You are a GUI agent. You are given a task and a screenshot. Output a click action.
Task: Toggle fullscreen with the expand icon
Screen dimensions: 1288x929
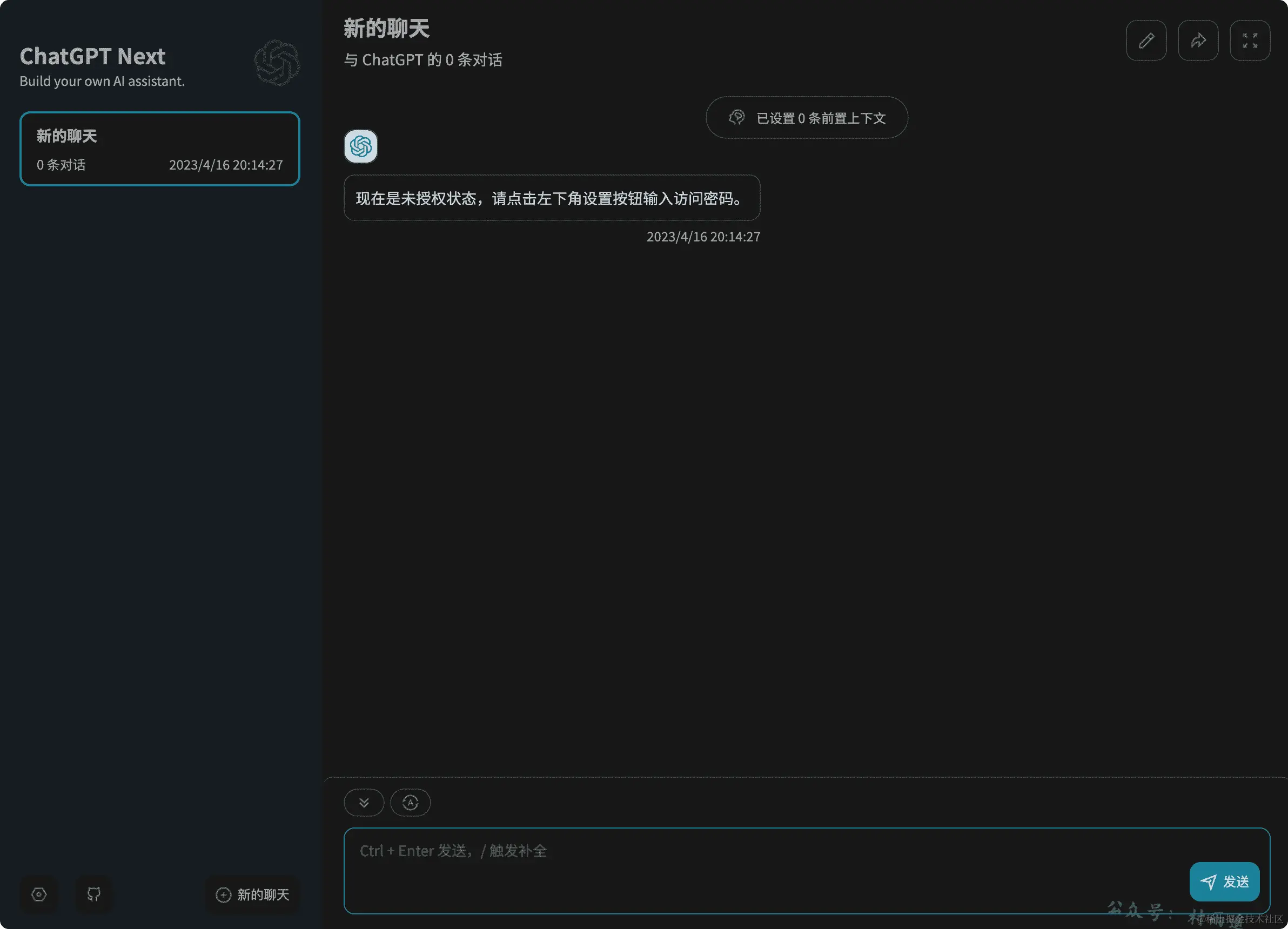point(1250,41)
